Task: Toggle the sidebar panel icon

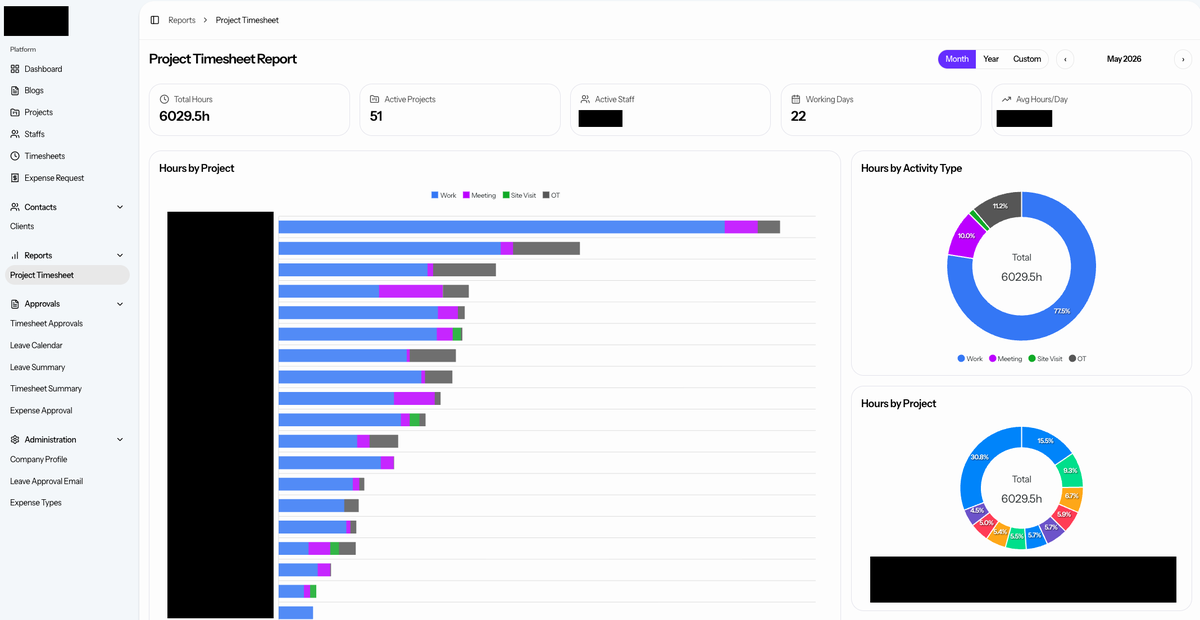Action: coord(154,20)
